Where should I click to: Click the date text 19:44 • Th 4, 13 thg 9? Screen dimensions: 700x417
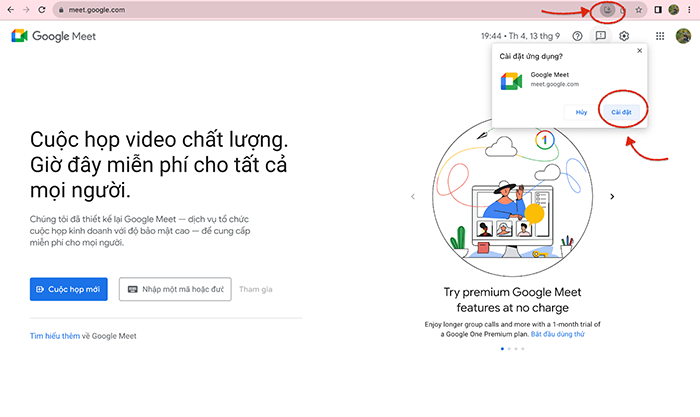520,36
